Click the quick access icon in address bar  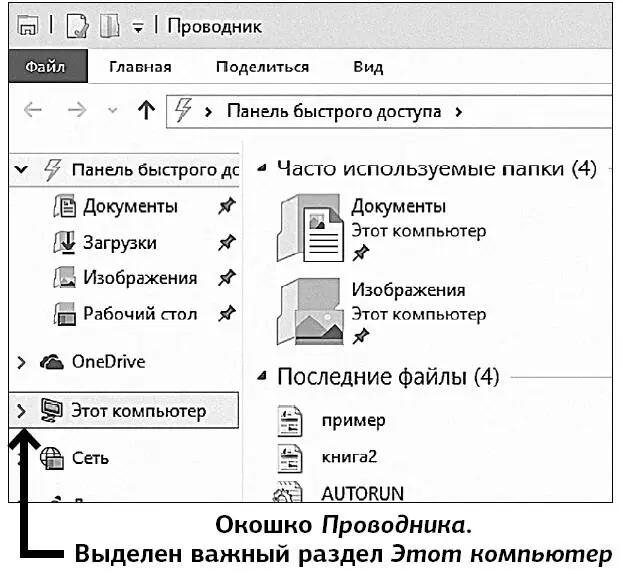point(183,110)
